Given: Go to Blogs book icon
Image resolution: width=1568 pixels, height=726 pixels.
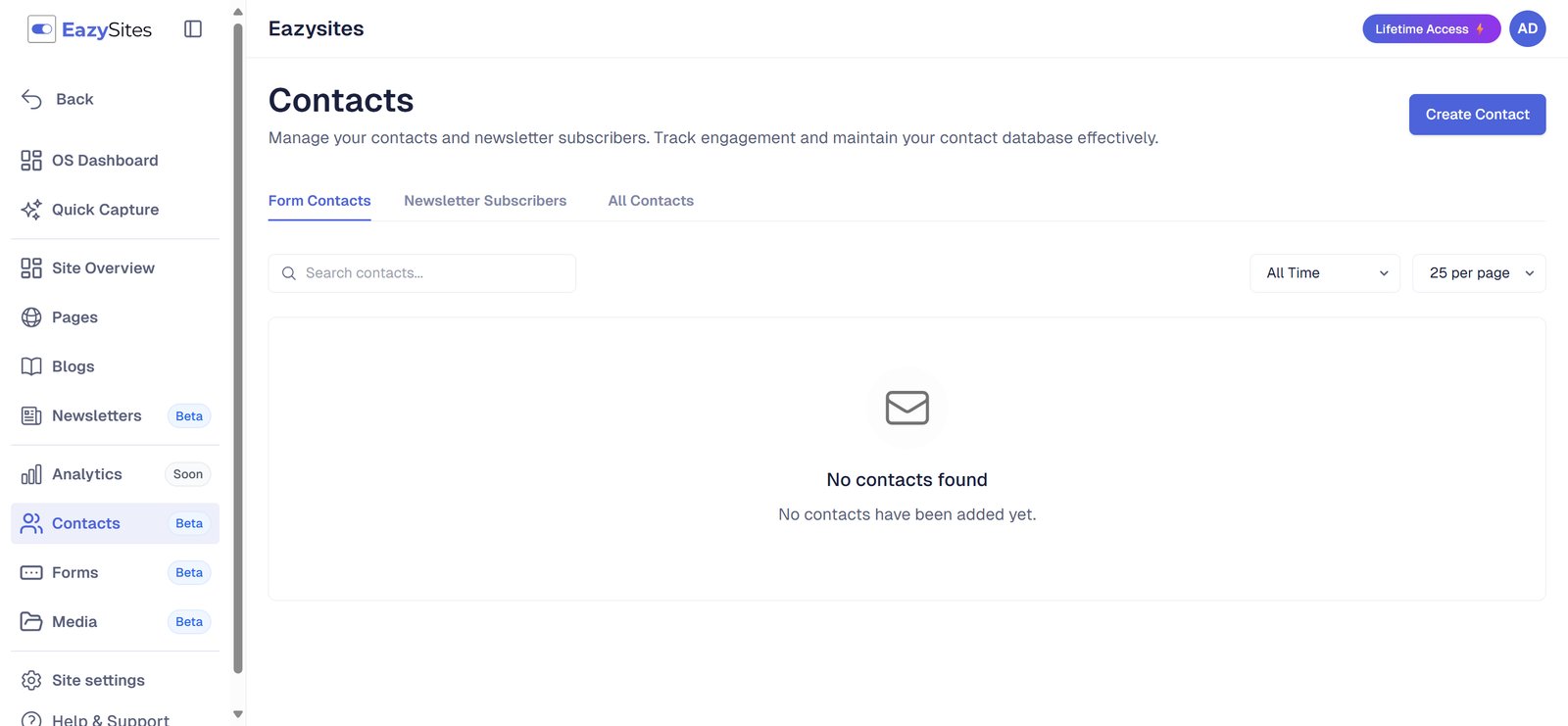Looking at the screenshot, I should tap(31, 366).
